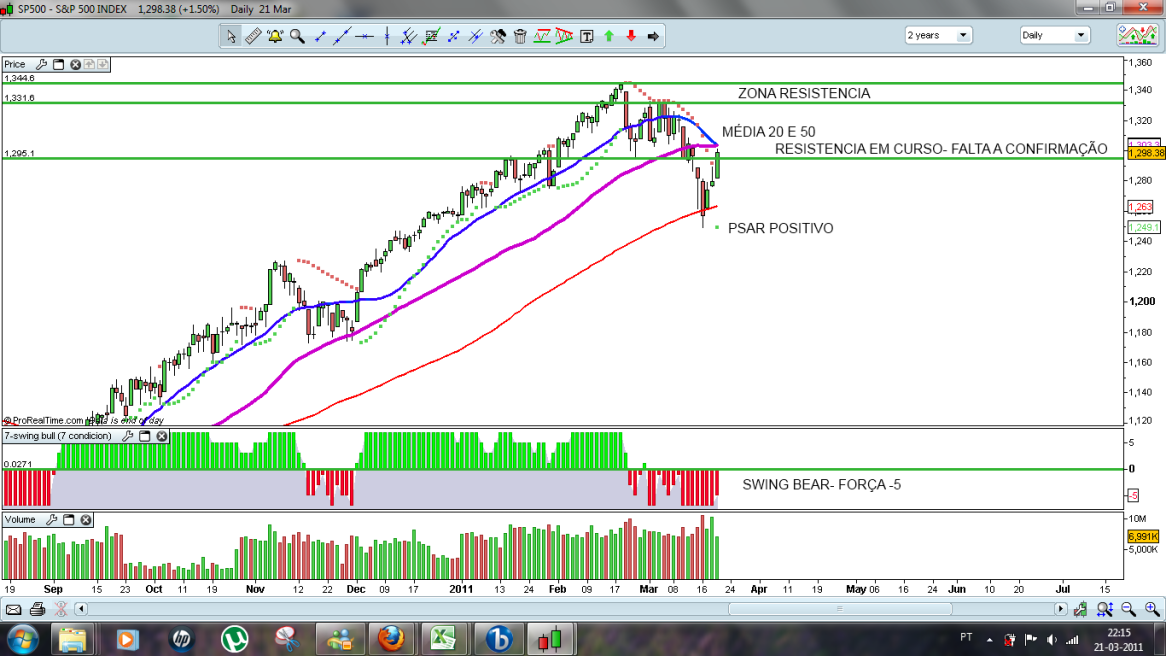
Task: Close the Volume indicator panel
Action: [x=86, y=520]
